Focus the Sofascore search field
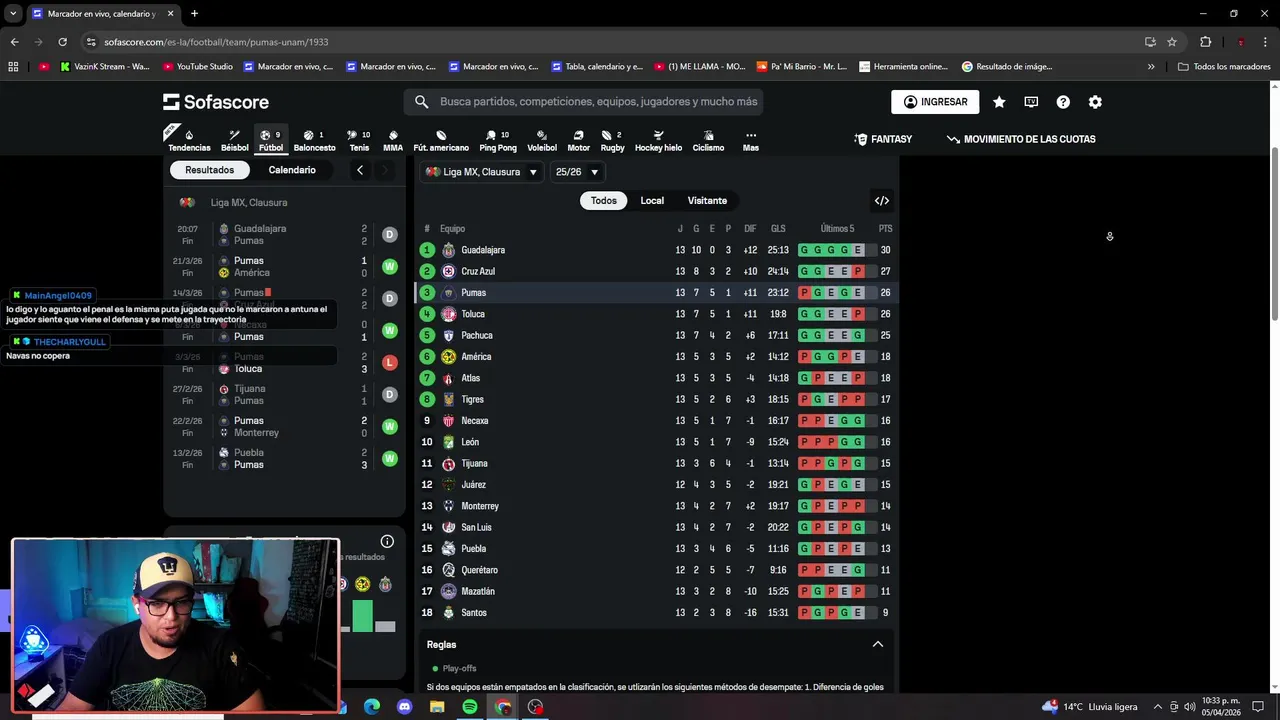This screenshot has height=720, width=1280. pyautogui.click(x=583, y=102)
